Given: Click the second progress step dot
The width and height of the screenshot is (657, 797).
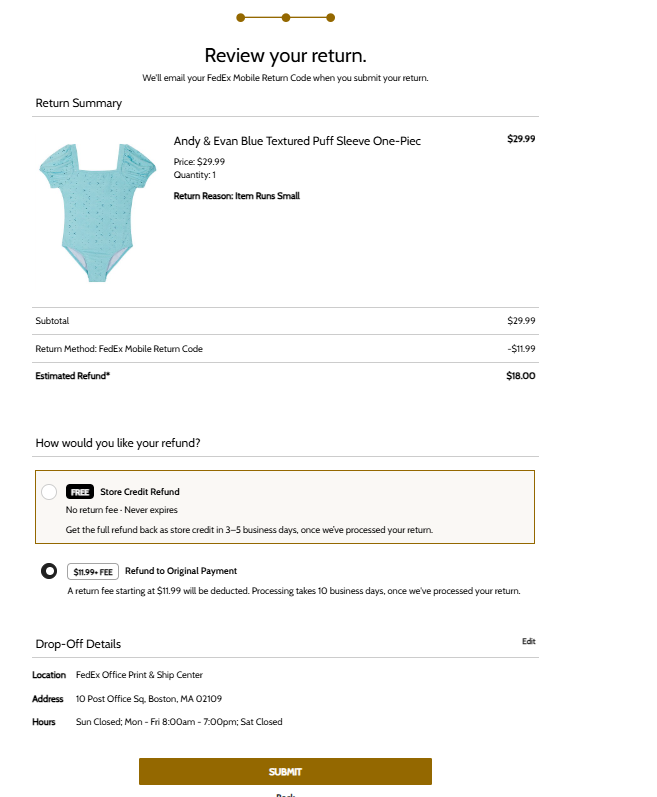Looking at the screenshot, I should [286, 18].
